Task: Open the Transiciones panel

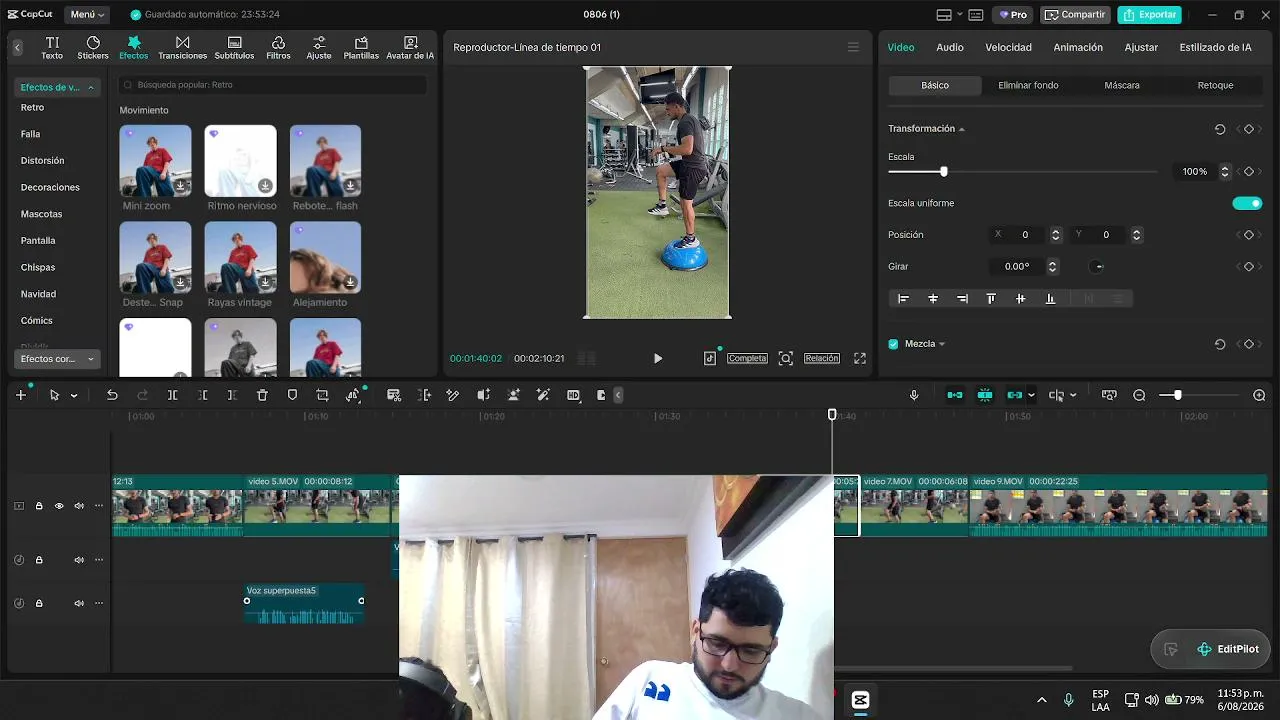Action: pos(182,47)
